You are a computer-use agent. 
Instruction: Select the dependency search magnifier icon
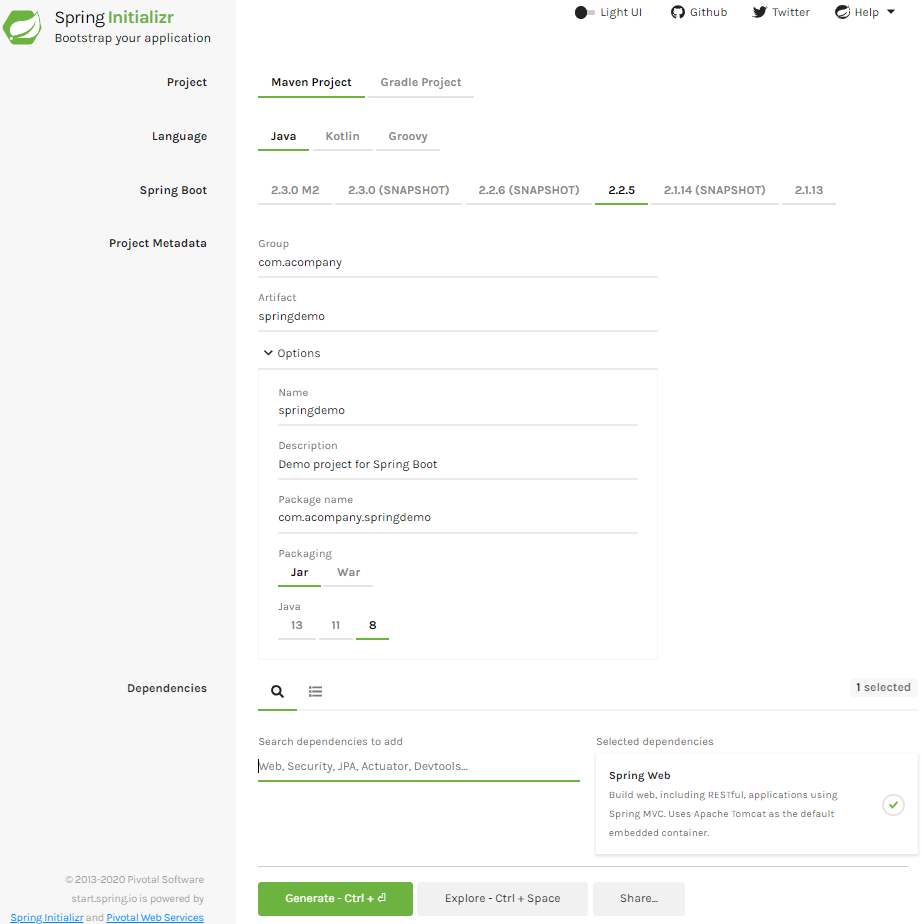(277, 691)
